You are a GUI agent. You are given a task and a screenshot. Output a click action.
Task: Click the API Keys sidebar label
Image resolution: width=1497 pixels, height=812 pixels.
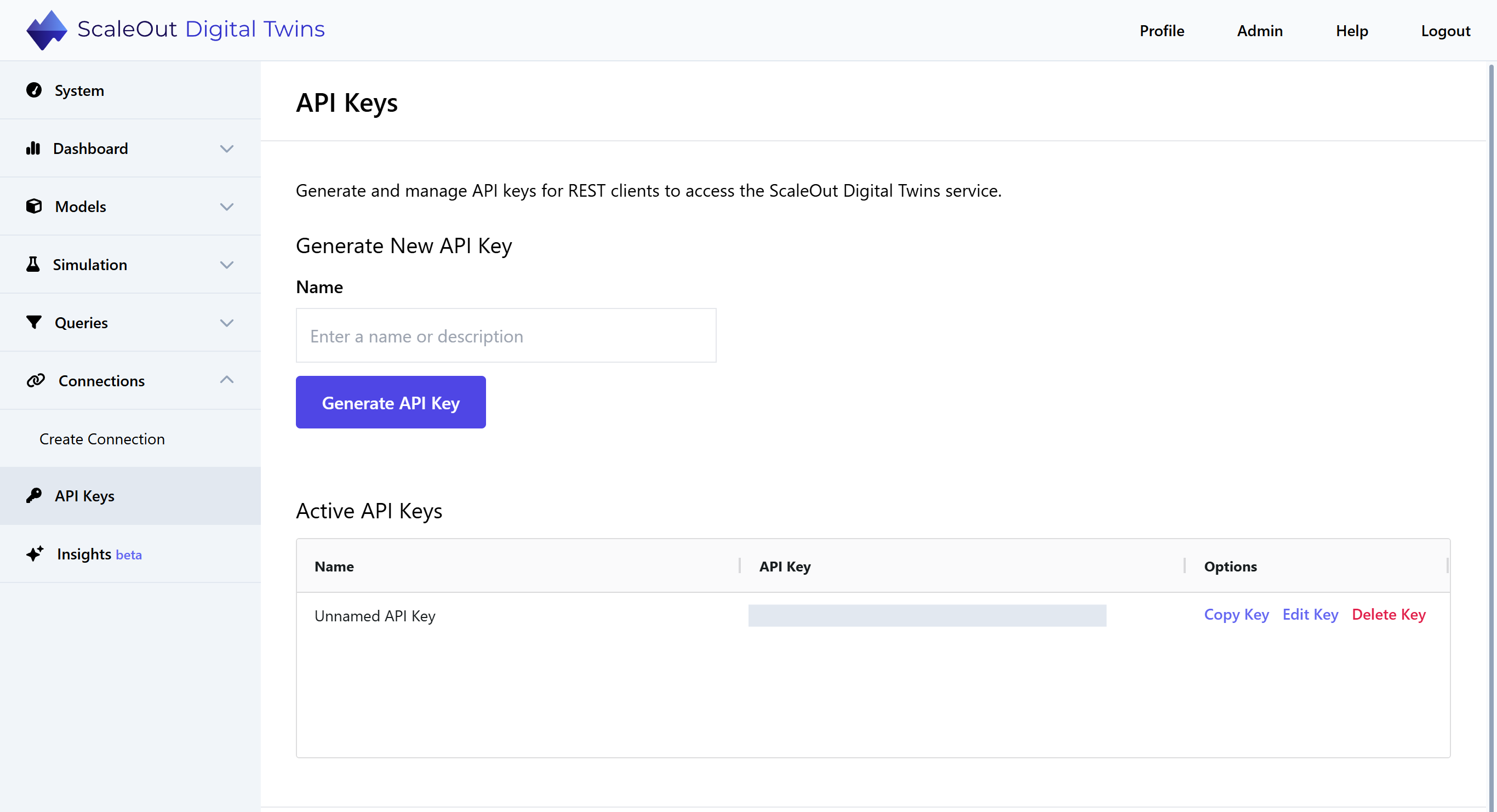click(x=85, y=496)
